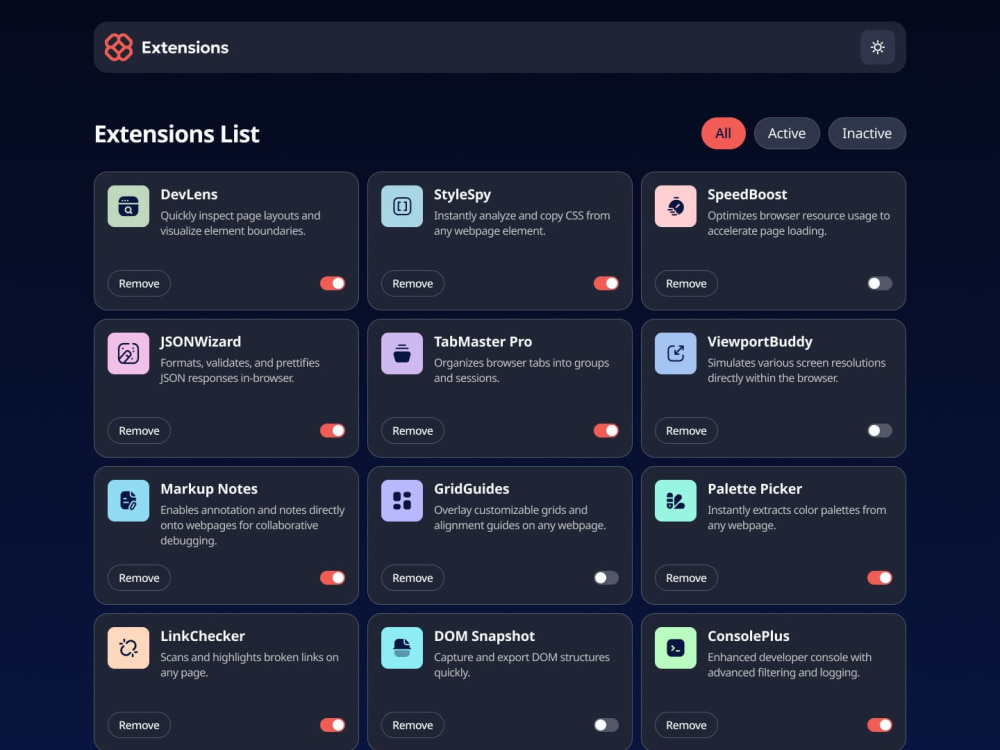
Task: Click the DevLens extension icon
Action: pyautogui.click(x=128, y=206)
